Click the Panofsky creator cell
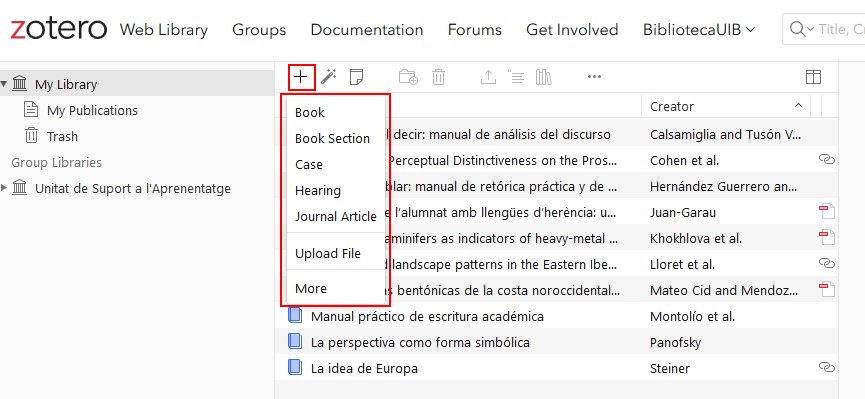This screenshot has height=399, width=865. pos(676,342)
